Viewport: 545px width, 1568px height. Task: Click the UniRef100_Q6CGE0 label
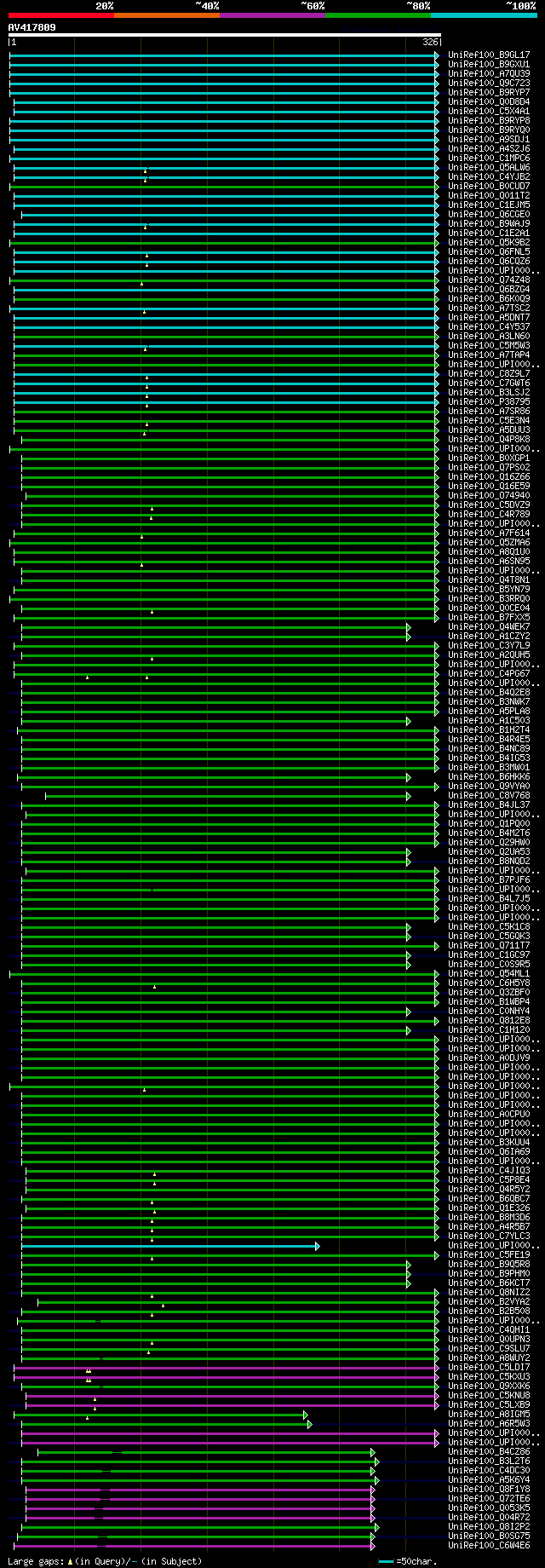point(489,214)
